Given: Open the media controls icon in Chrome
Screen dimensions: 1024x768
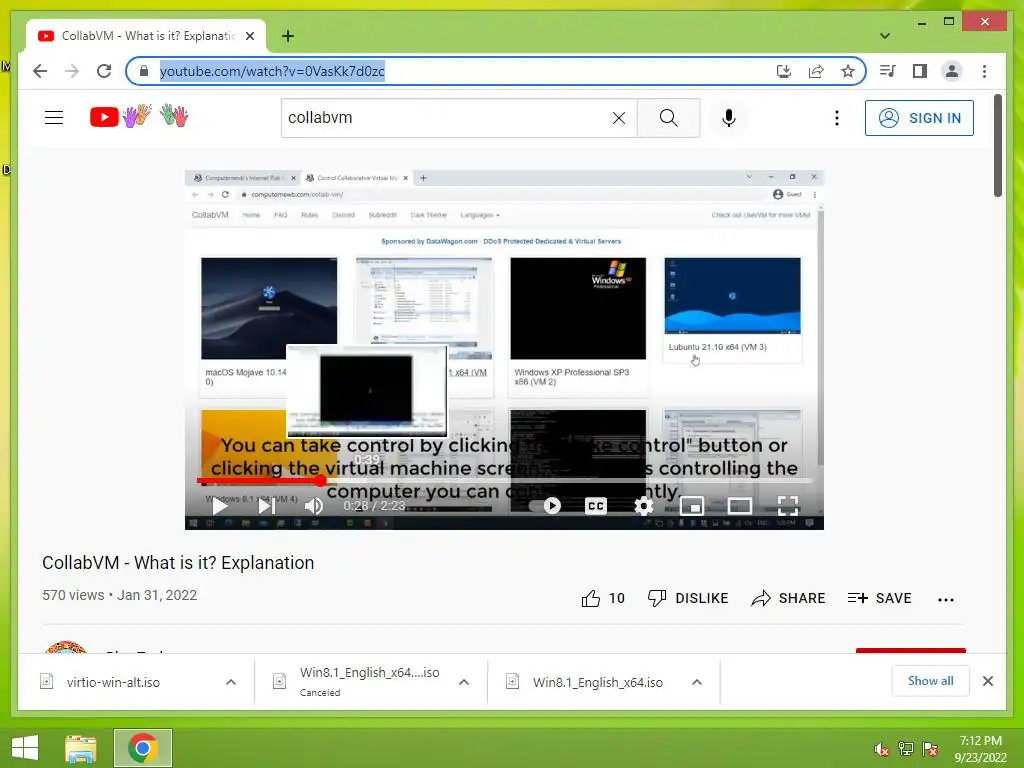Looking at the screenshot, I should tap(888, 71).
